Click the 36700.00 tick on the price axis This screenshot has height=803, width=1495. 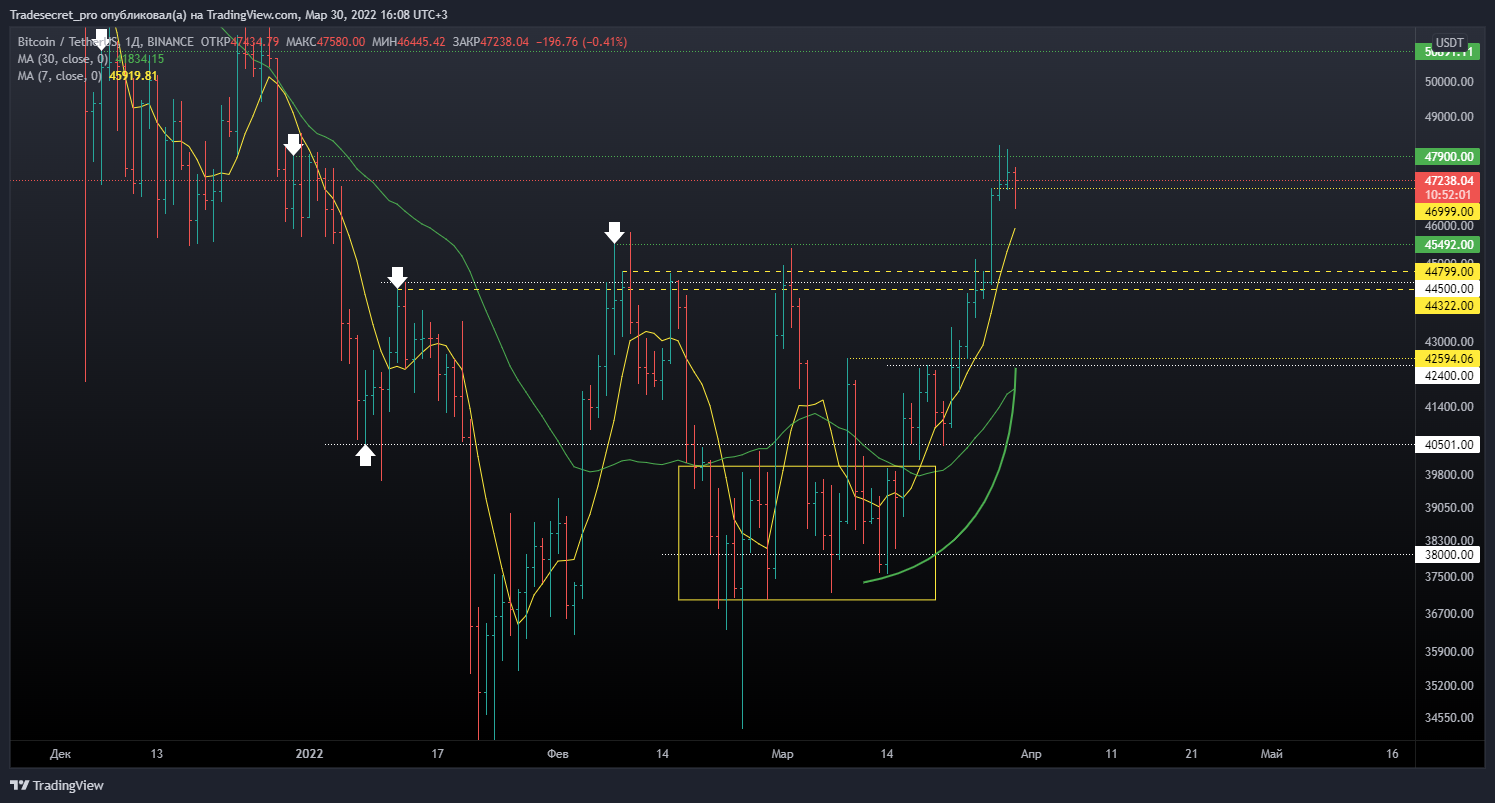point(1449,614)
